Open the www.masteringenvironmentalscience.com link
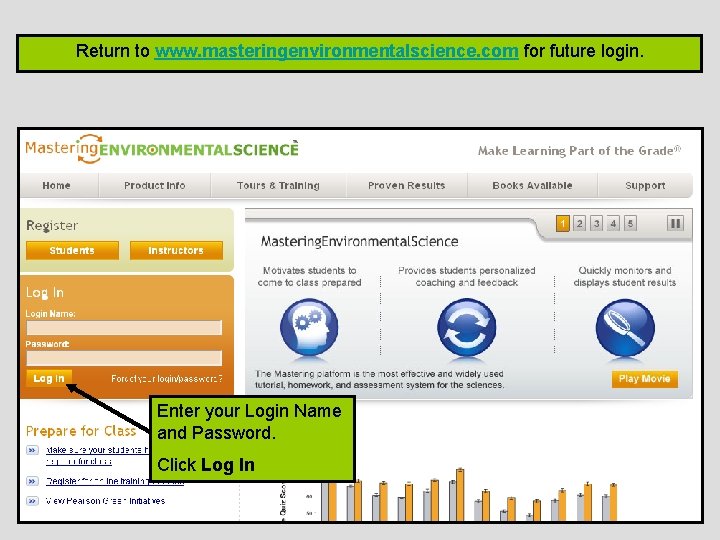 (x=337, y=51)
